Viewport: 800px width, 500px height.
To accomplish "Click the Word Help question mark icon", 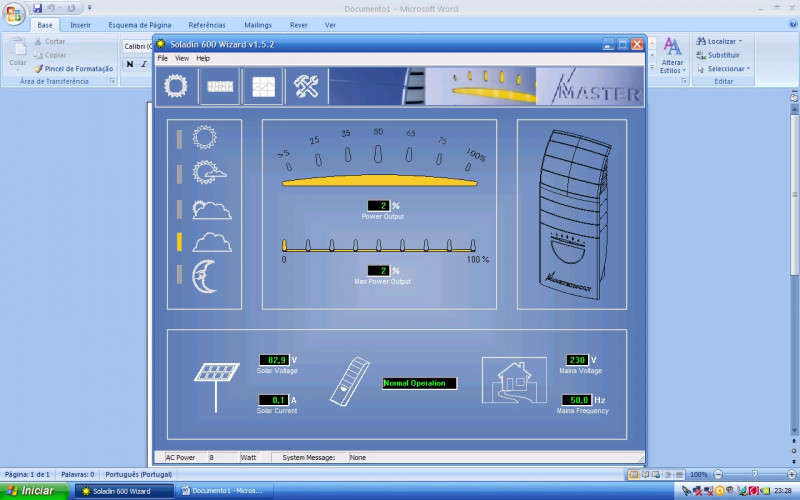I will (x=793, y=24).
